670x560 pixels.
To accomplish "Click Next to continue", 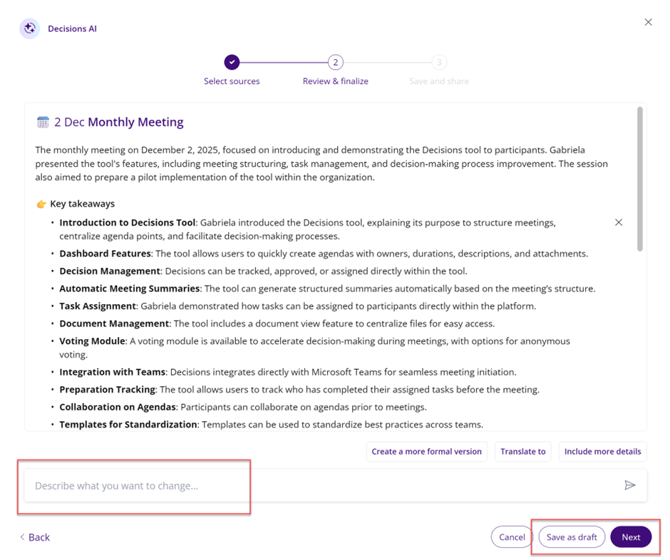I will tap(630, 537).
